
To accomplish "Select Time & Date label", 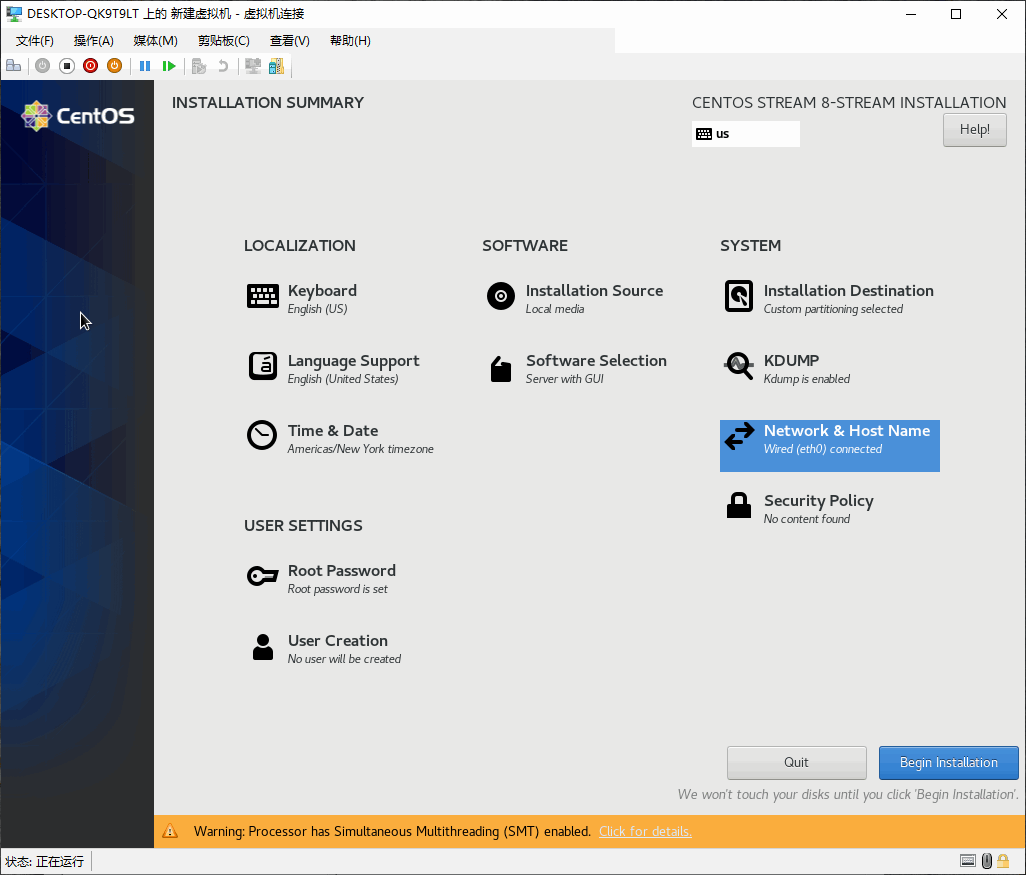I will coord(333,431).
